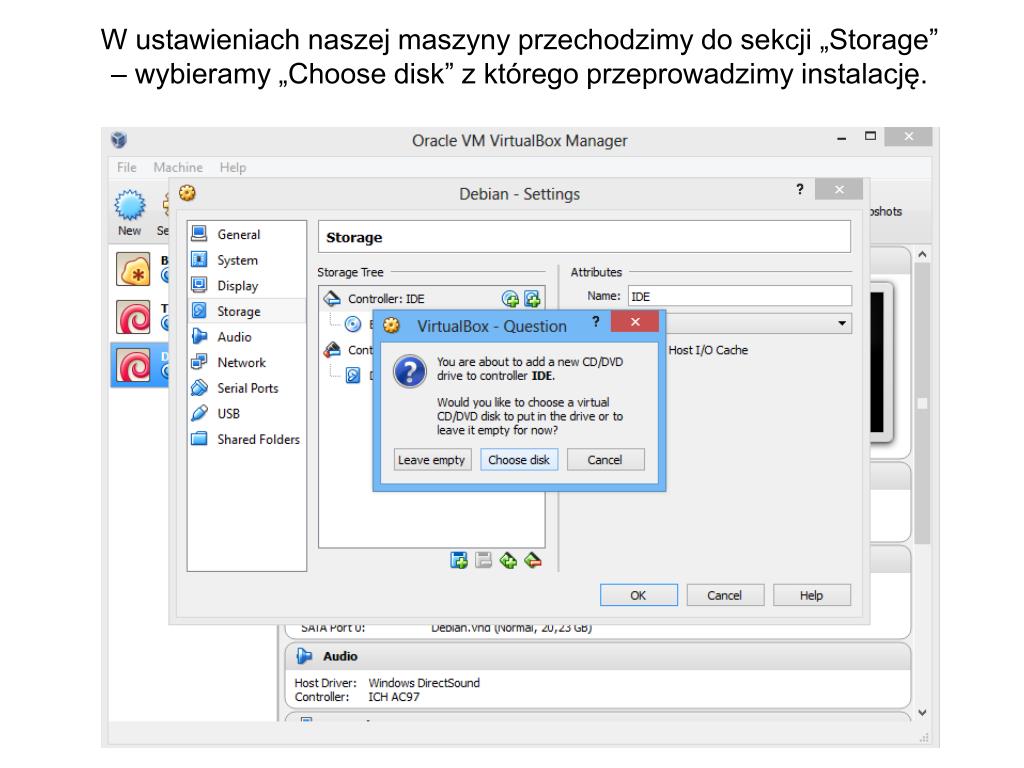Click Cancel in the Debian - Settings window

click(x=724, y=595)
